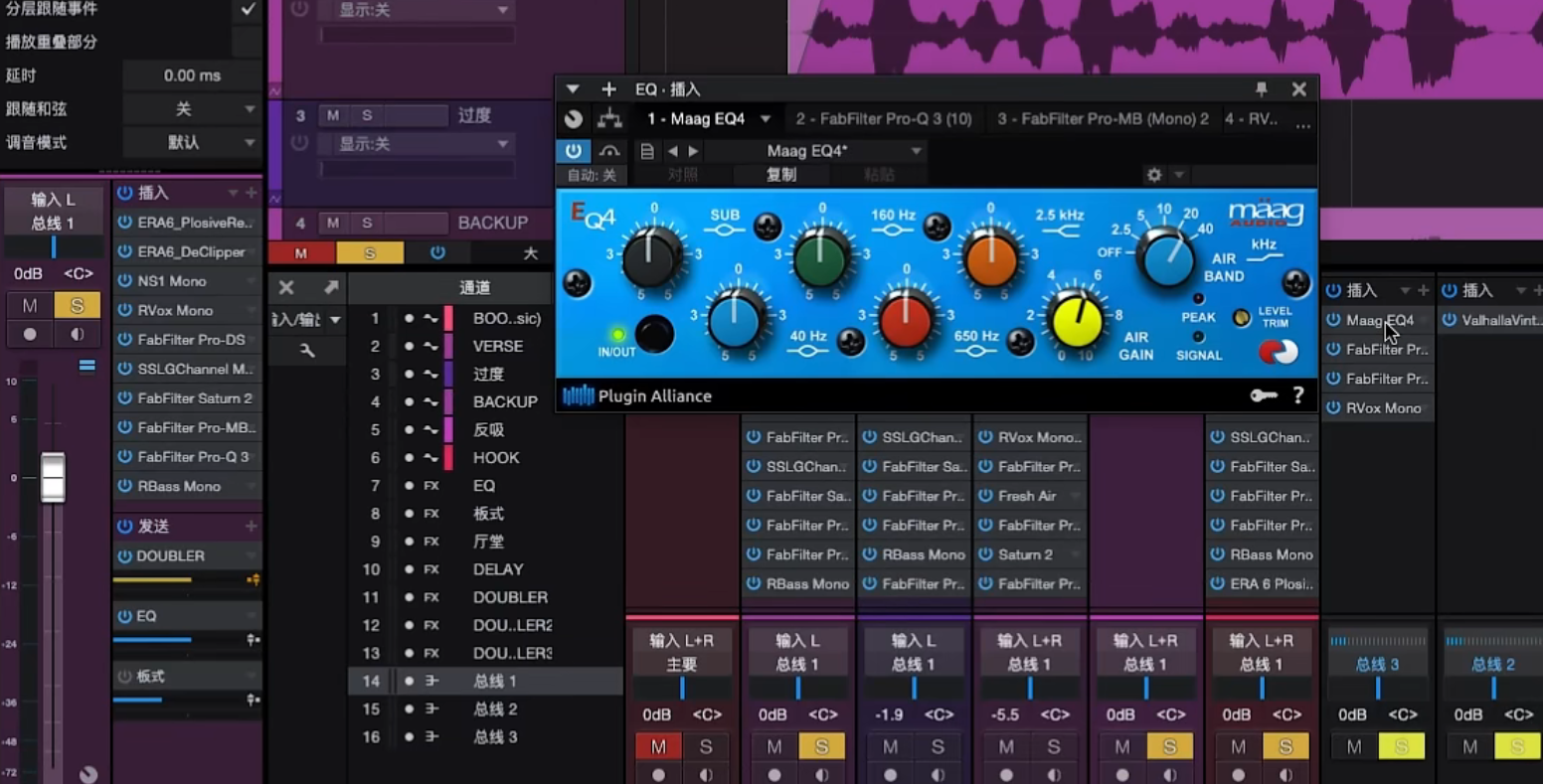Toggle the 分层跟随事件 checkbox
The image size is (1543, 784).
[248, 10]
